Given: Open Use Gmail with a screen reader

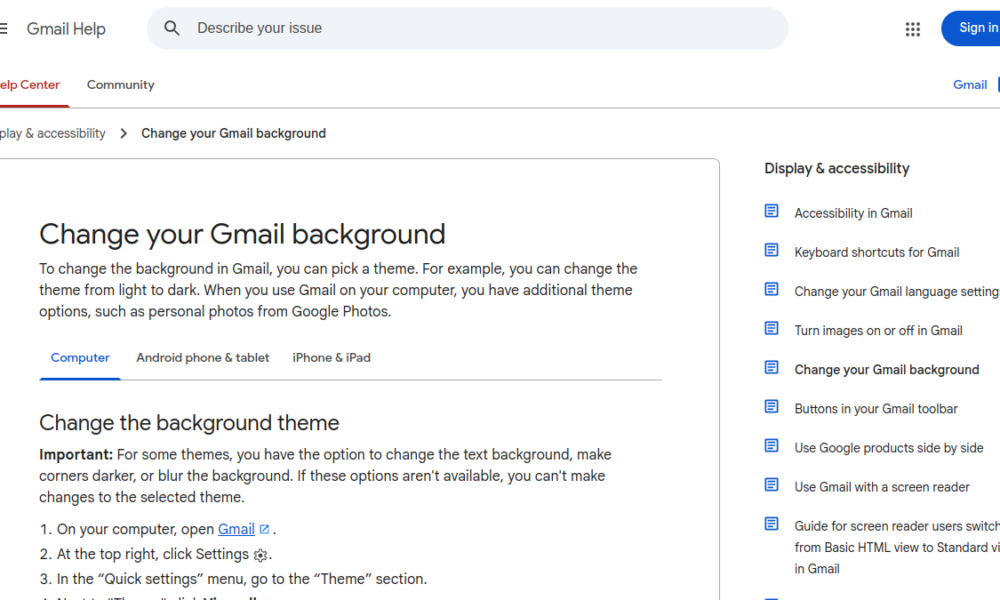Looking at the screenshot, I should point(882,487).
